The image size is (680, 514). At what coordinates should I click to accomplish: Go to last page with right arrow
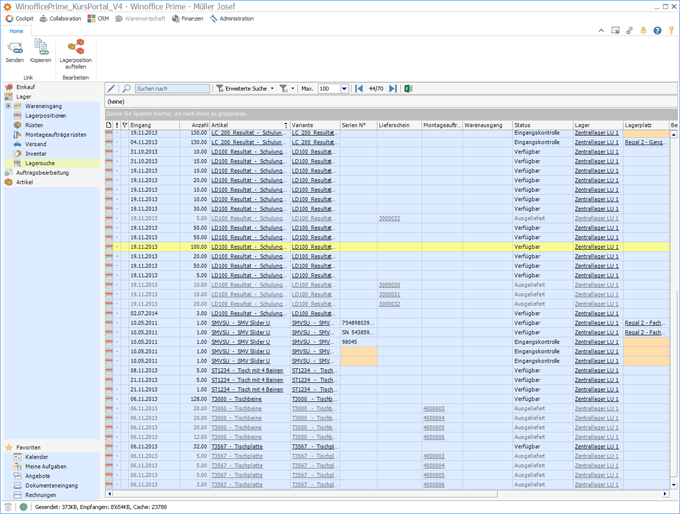(392, 88)
